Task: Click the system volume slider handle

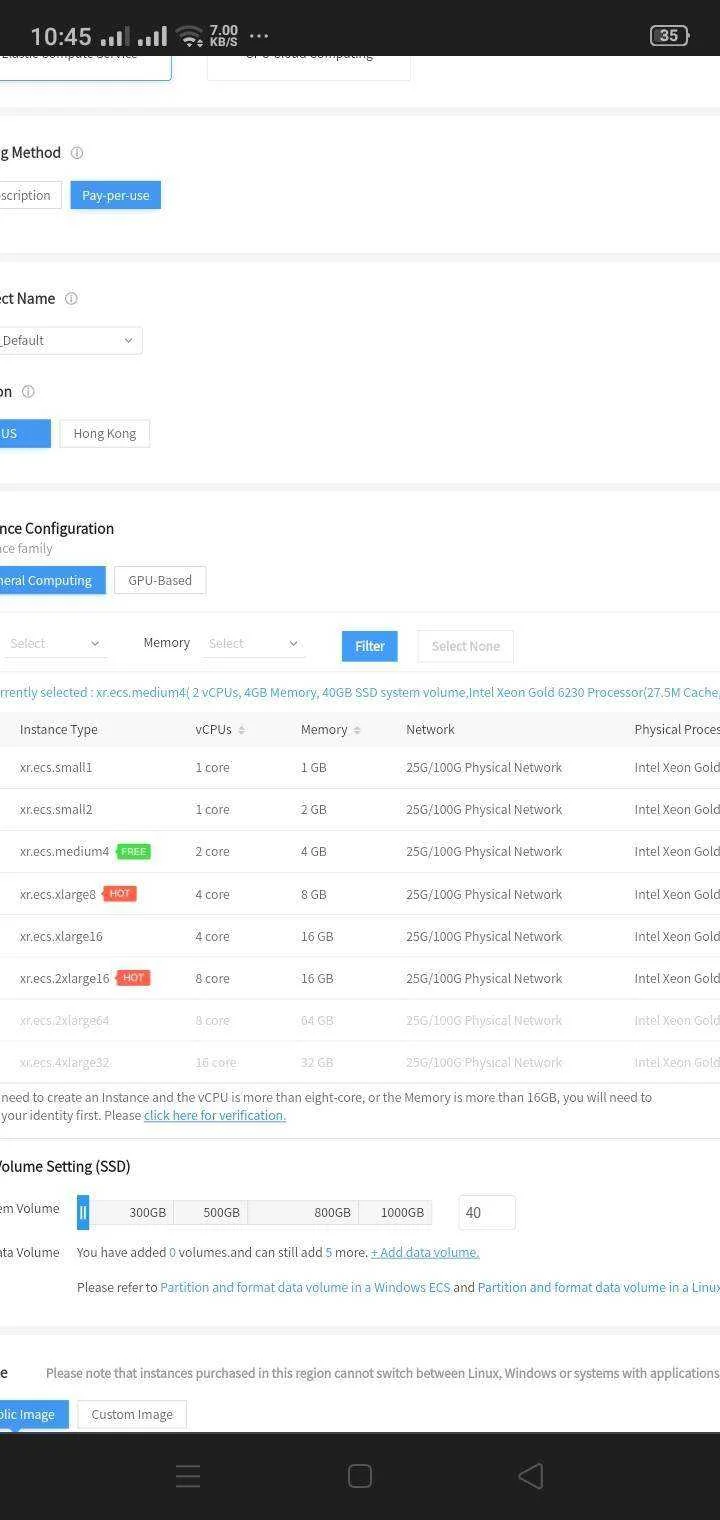Action: pyautogui.click(x=83, y=1213)
